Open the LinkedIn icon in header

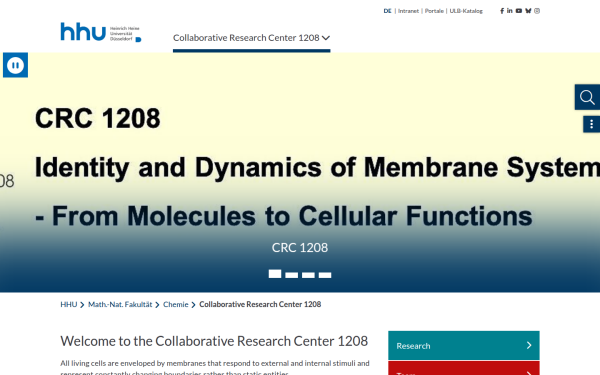510,11
